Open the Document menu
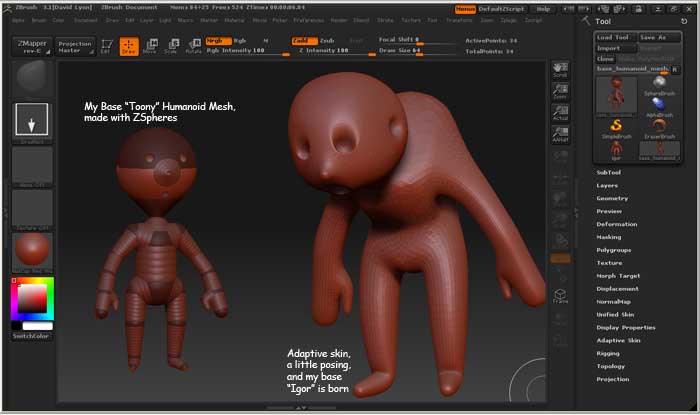 (86, 21)
